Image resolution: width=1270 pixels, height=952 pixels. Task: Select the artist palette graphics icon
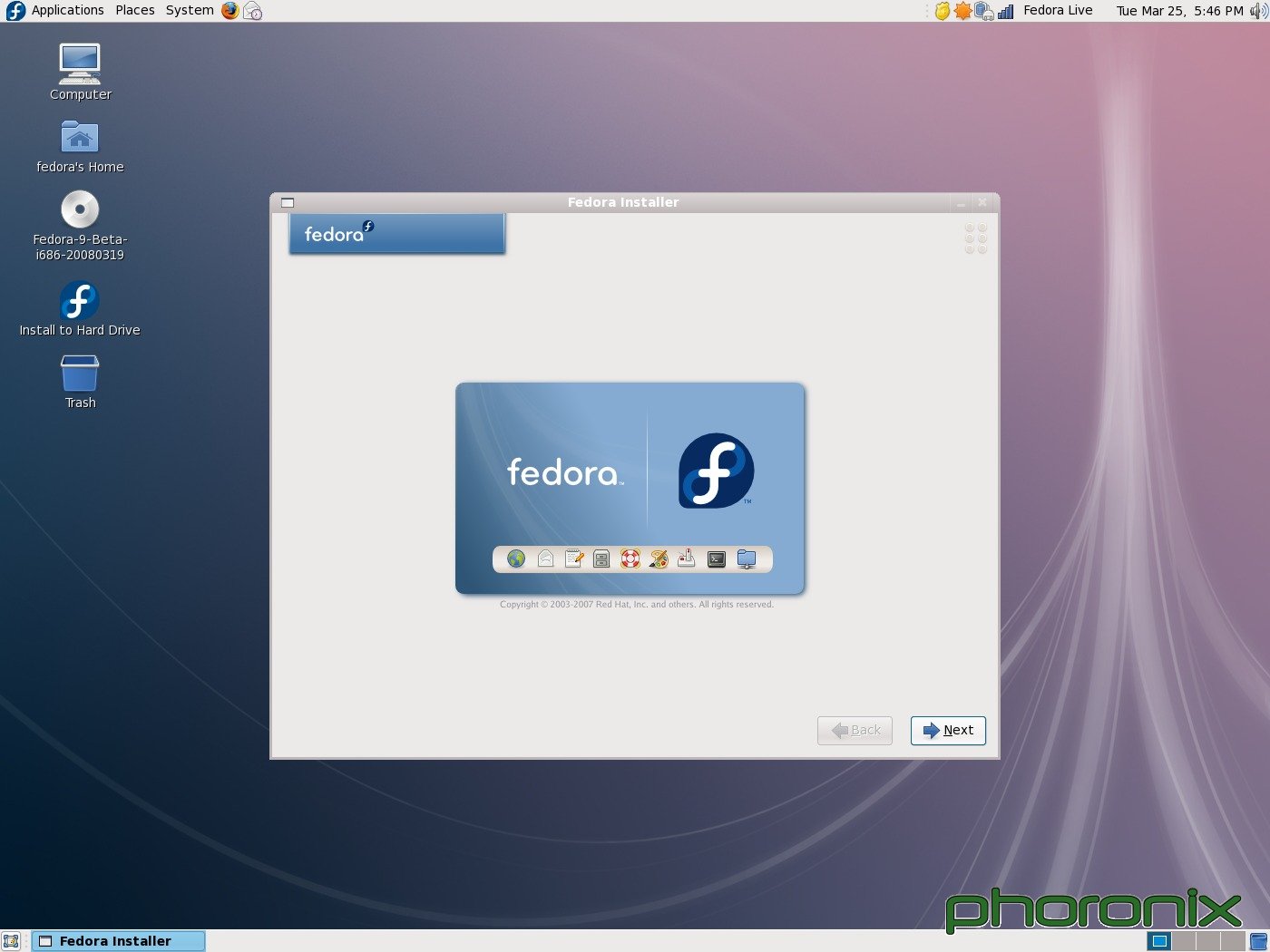pos(658,559)
